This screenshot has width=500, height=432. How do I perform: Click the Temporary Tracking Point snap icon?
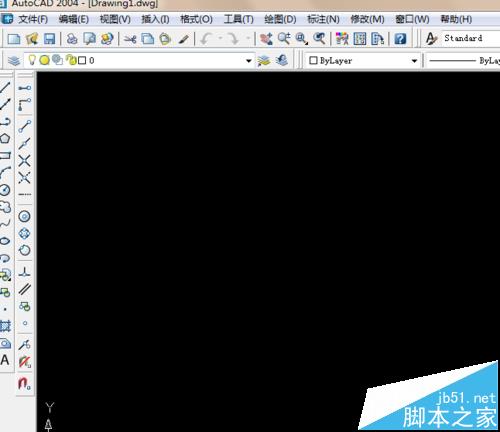pyautogui.click(x=25, y=88)
